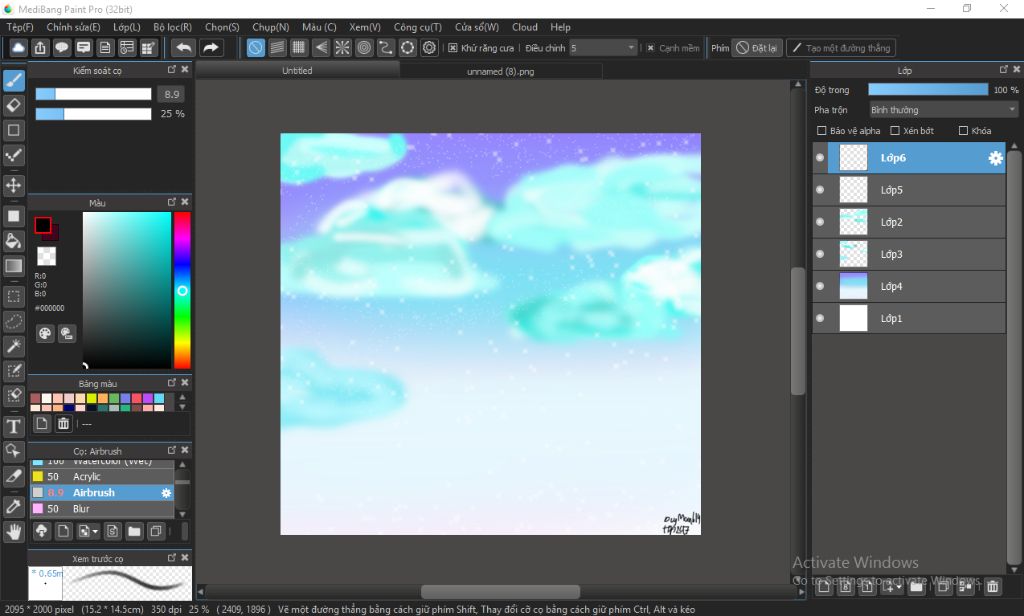1024x616 pixels.
Task: Select the Hand pan tool
Action: pos(14,532)
